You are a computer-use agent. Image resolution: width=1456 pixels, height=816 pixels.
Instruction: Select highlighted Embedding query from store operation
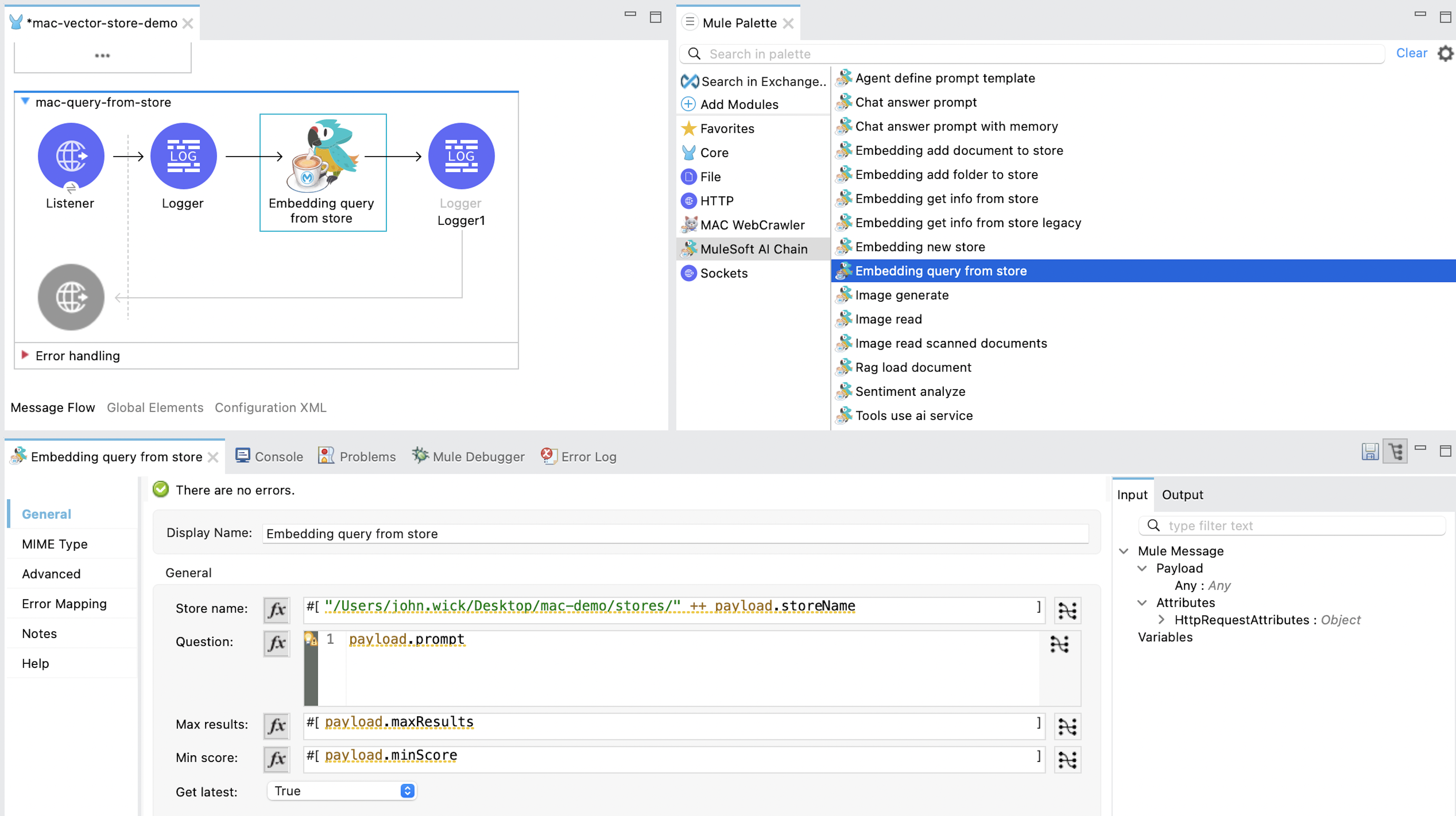coord(1143,271)
